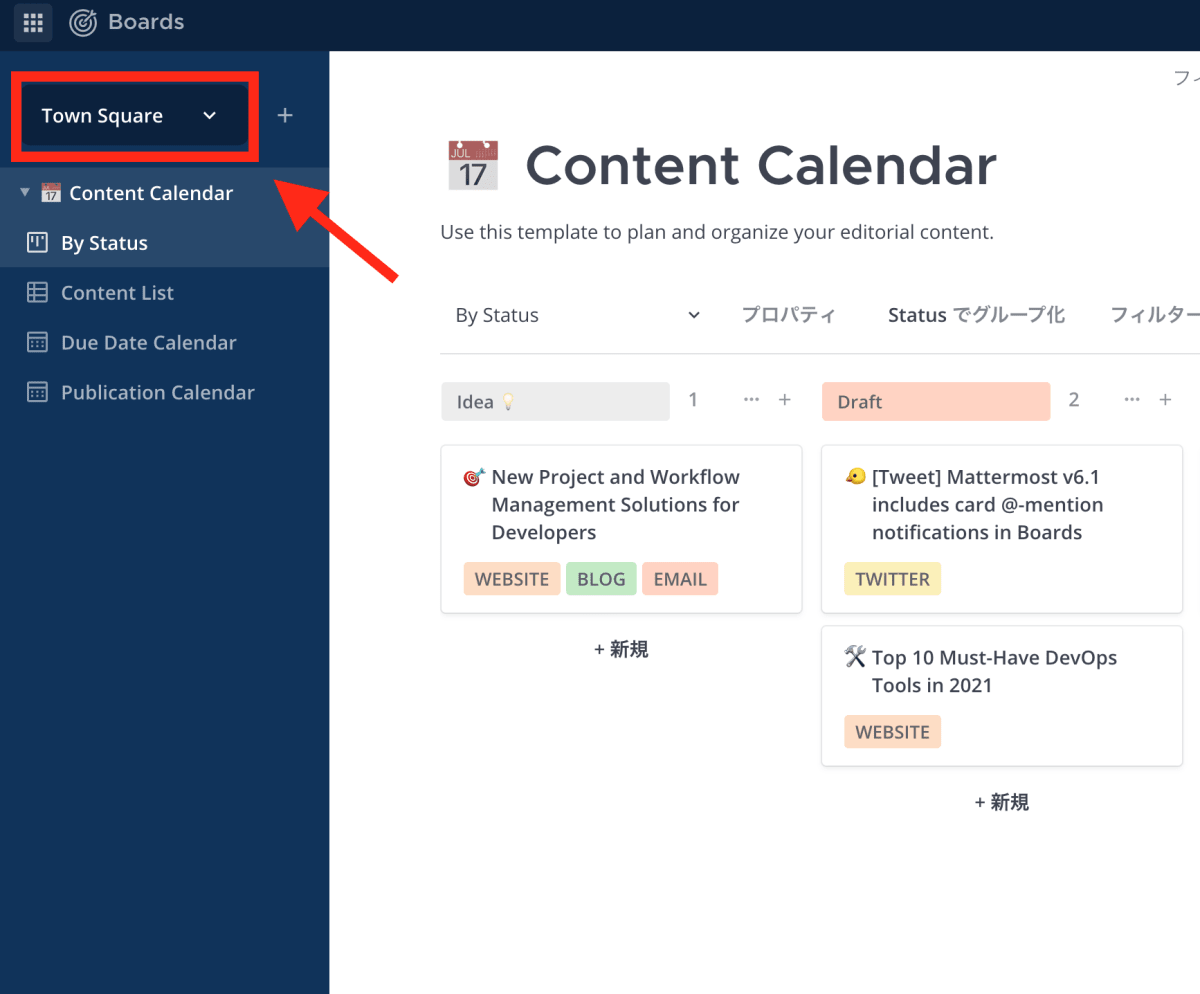Open Draft column options ellipsis menu
Viewport: 1200px width, 994px height.
(1132, 400)
